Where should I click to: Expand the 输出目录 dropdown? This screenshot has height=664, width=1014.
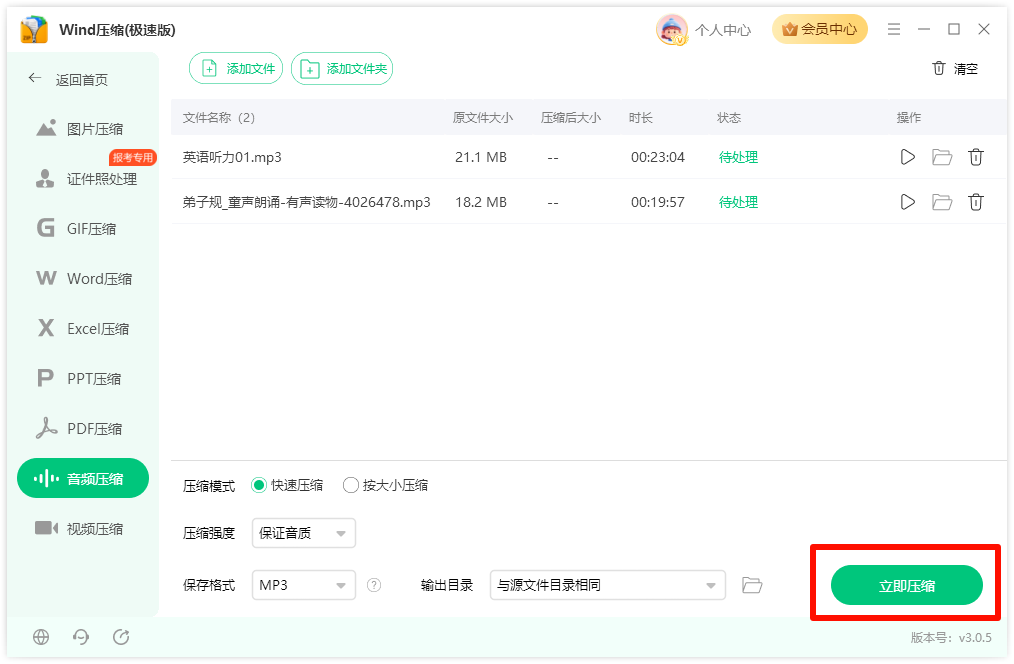[607, 585]
